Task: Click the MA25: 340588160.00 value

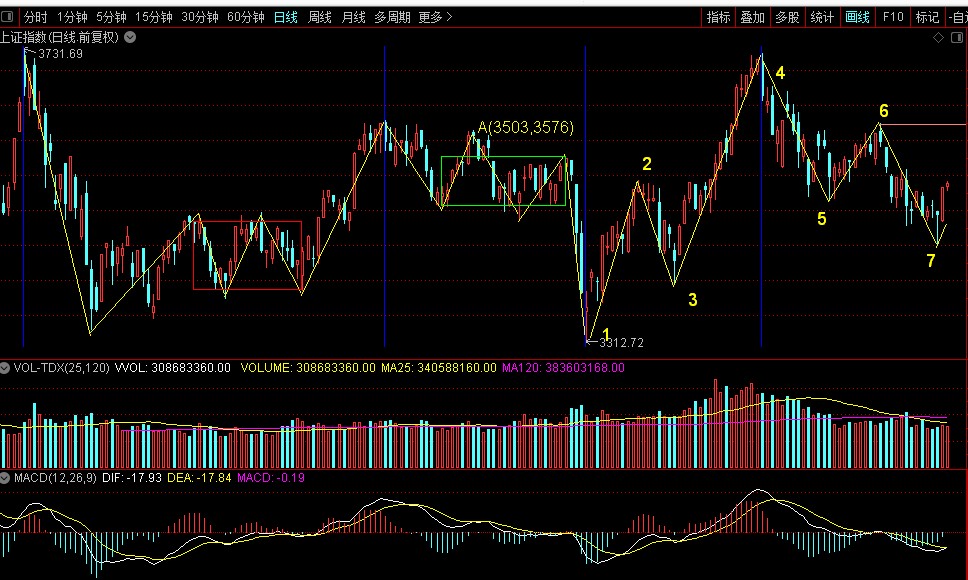Action: [438, 368]
